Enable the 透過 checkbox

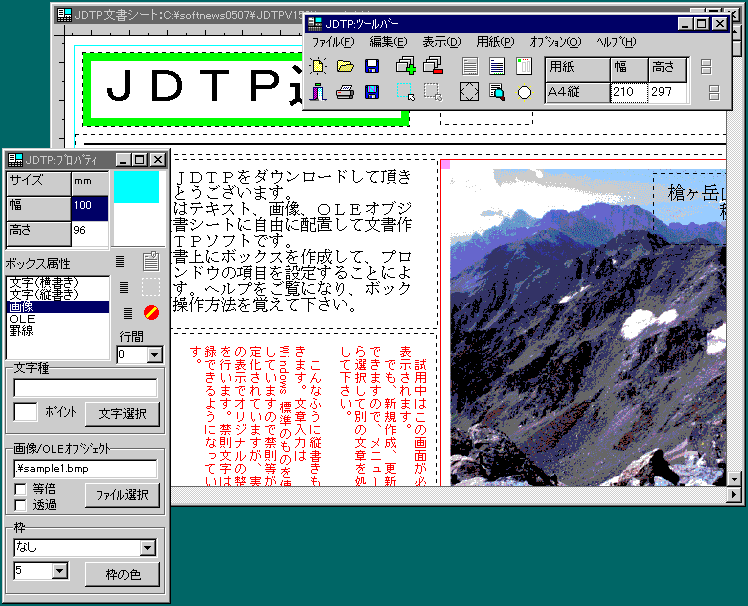(x=21, y=505)
